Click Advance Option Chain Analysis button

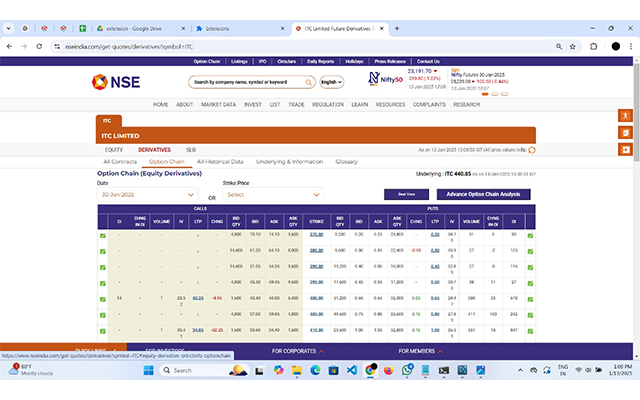tap(483, 194)
